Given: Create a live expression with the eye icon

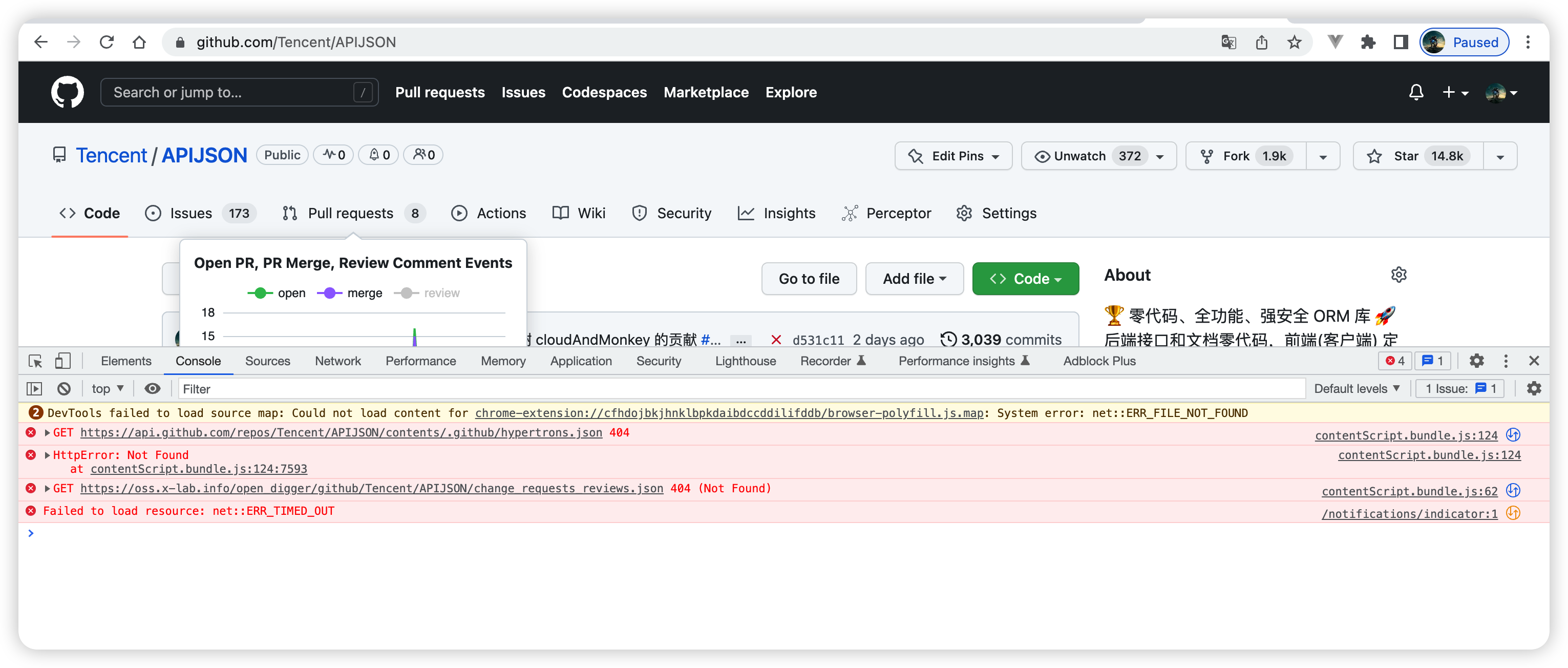Looking at the screenshot, I should [152, 388].
